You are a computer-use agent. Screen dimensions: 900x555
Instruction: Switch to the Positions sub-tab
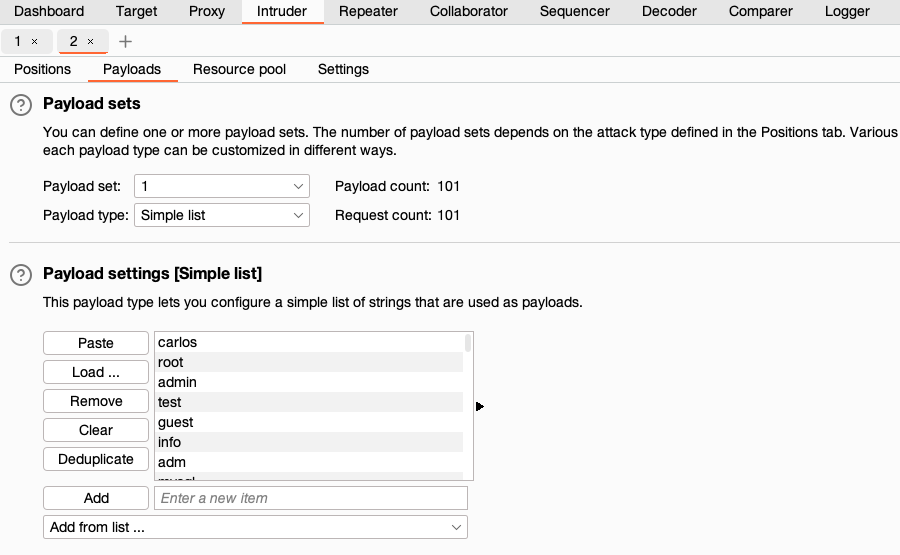(42, 69)
